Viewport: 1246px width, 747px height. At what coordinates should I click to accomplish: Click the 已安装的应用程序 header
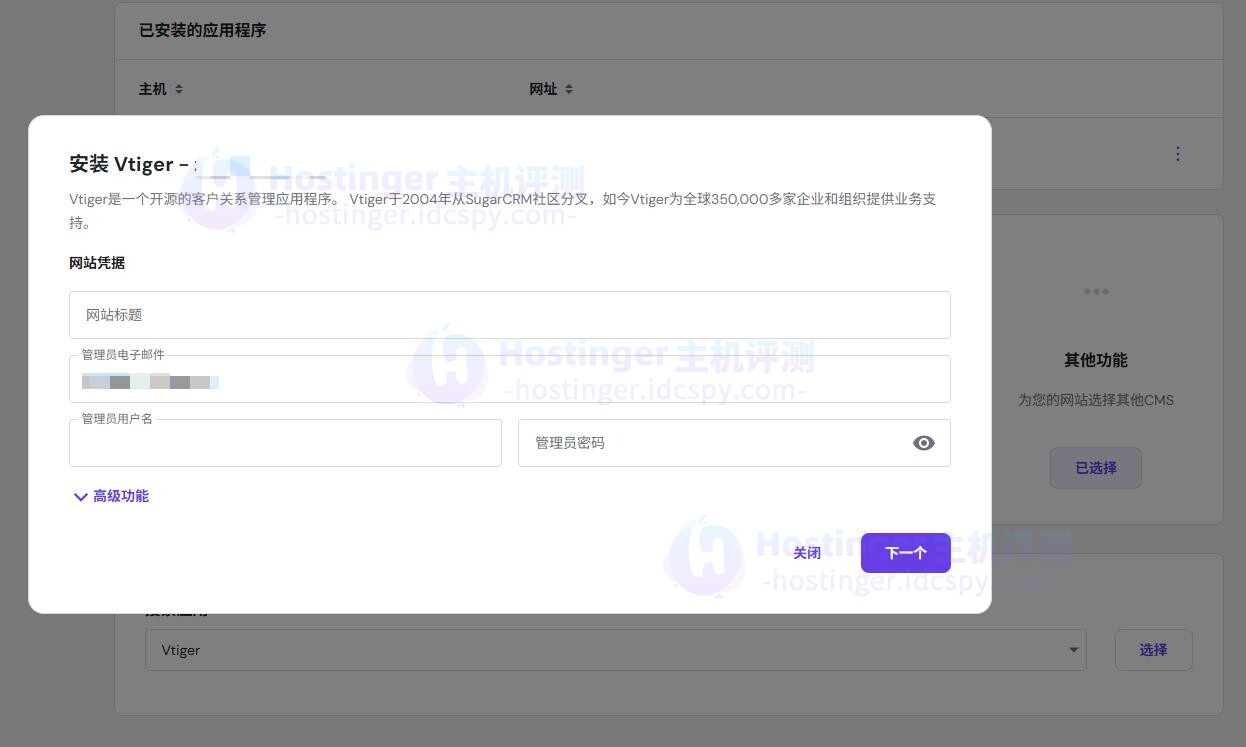[202, 30]
